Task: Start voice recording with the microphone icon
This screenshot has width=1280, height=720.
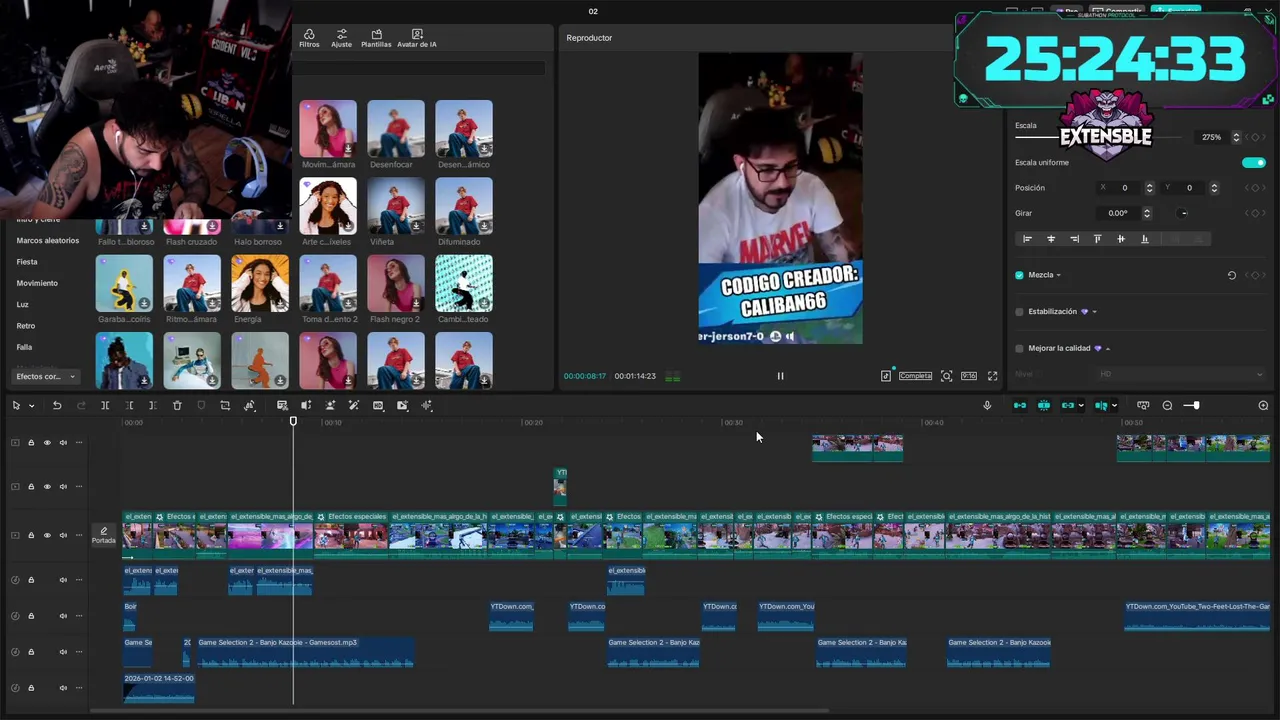Action: click(x=987, y=405)
